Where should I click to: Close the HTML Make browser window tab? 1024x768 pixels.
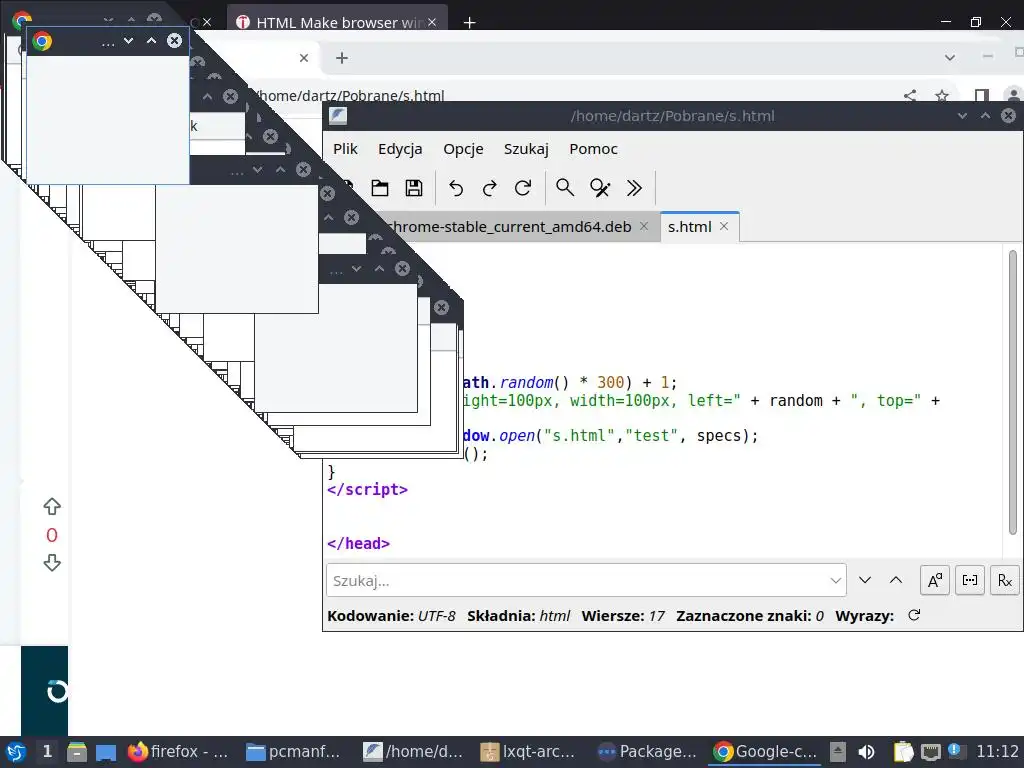point(432,22)
